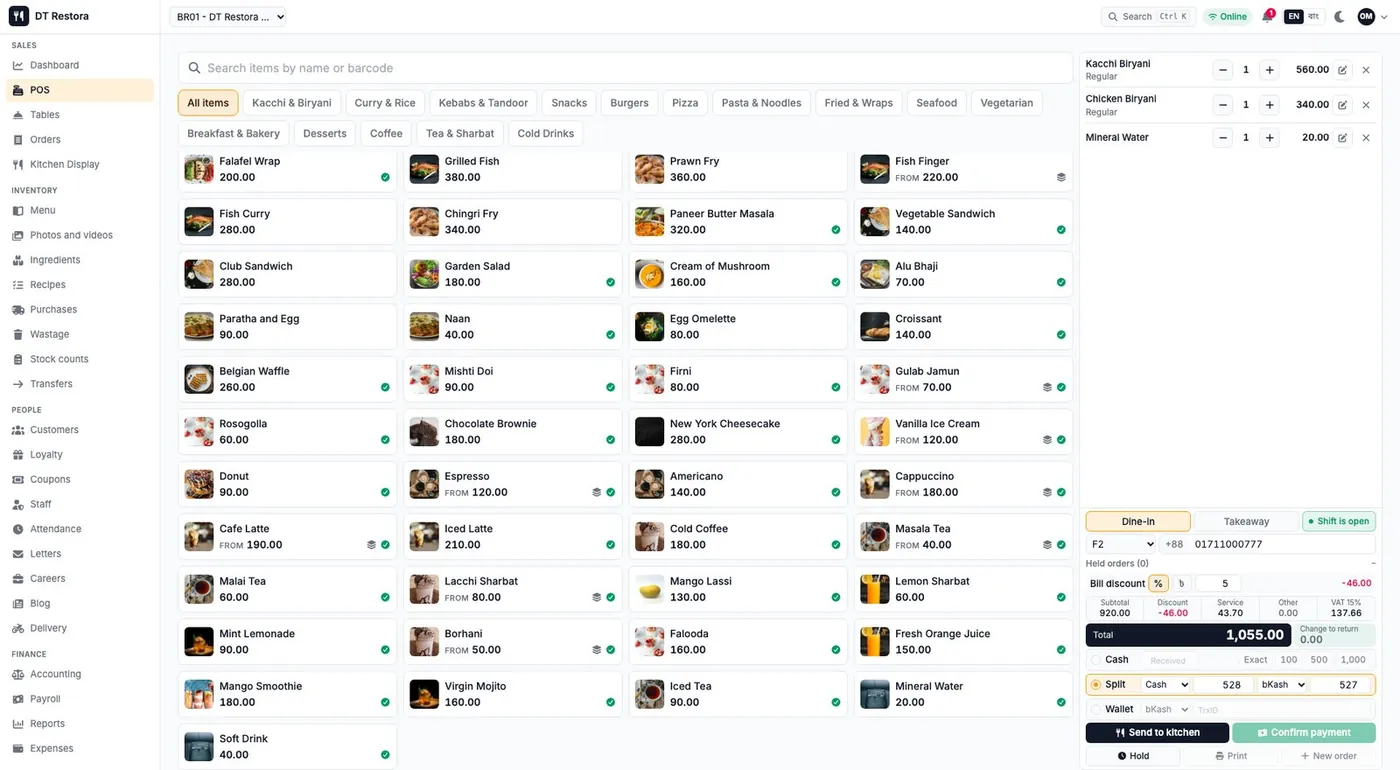Switch to dark mode with the moon icon
The width and height of the screenshot is (1400, 770).
(x=1340, y=17)
